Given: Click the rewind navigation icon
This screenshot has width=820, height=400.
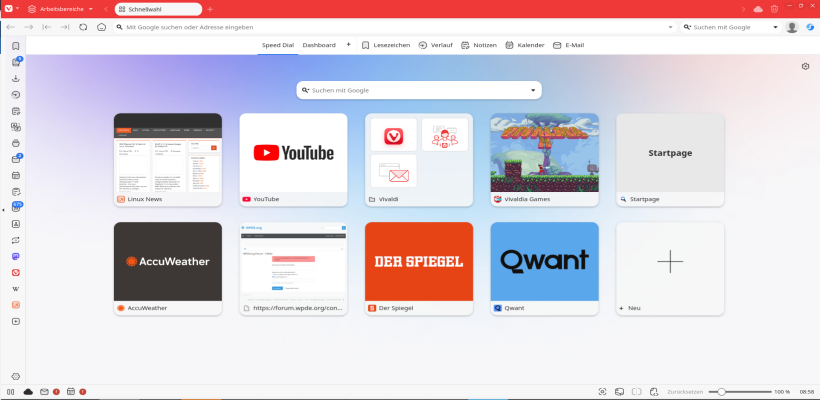Looking at the screenshot, I should 47,27.
